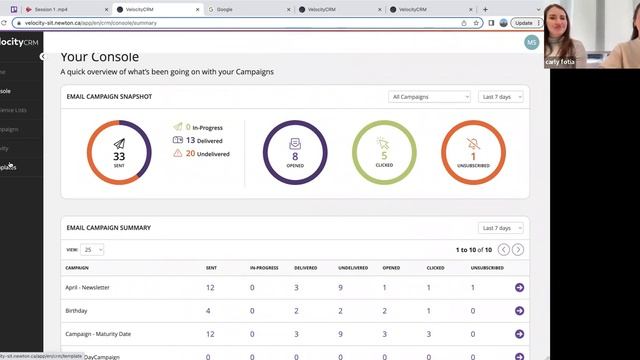Image resolution: width=640 pixels, height=360 pixels.
Task: Open Campaigns in the sidebar
Action: (9, 129)
